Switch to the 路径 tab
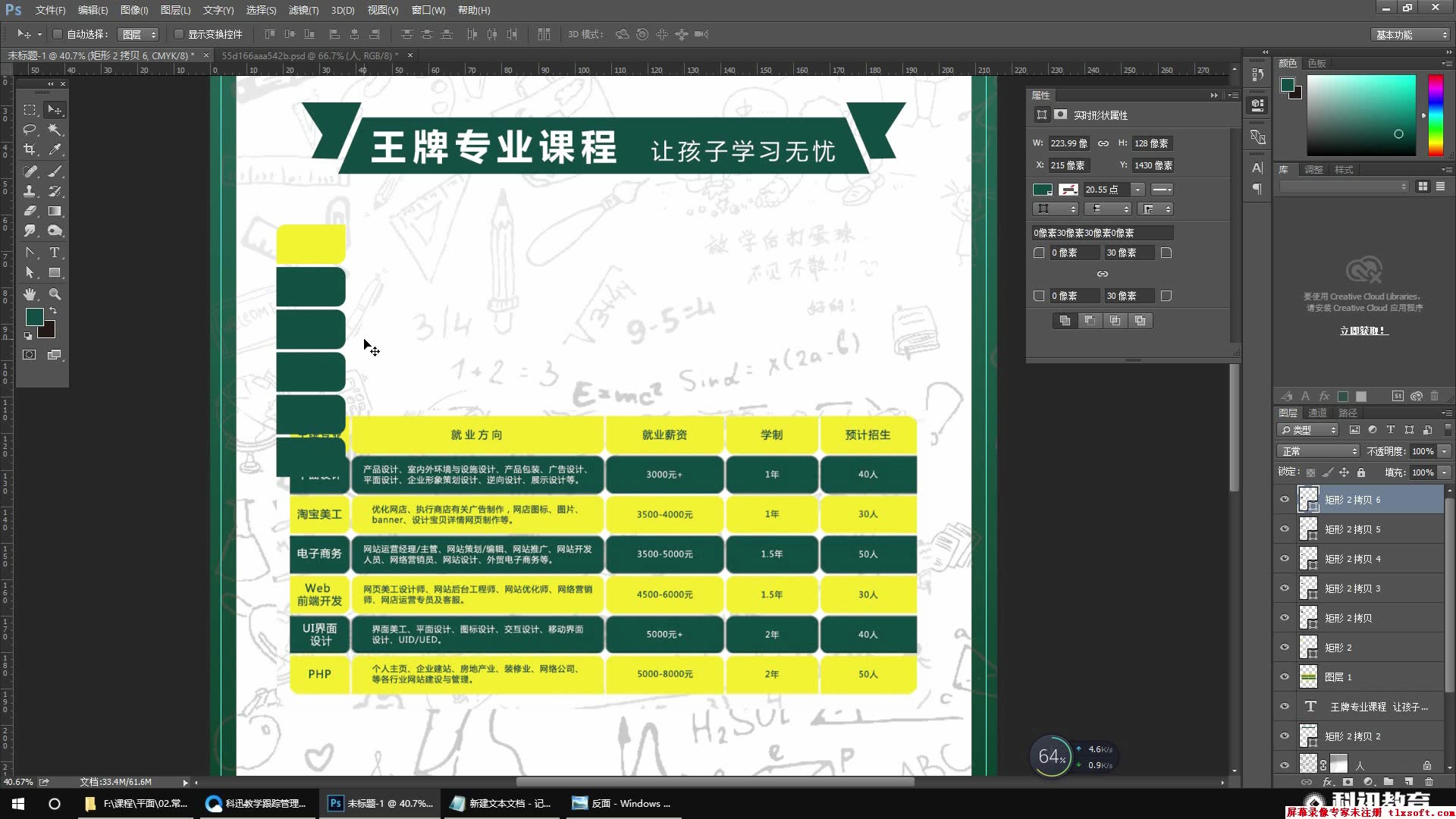This screenshot has width=1456, height=819. point(1348,413)
